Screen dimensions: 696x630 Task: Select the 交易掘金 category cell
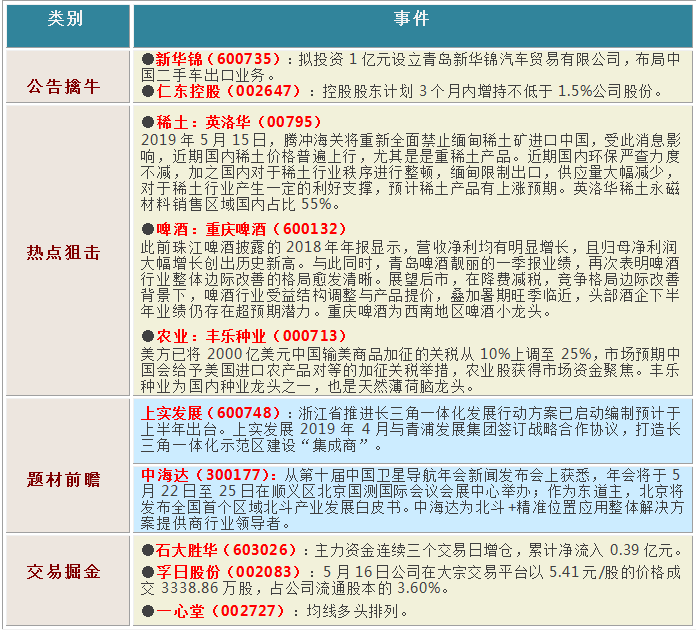(68, 580)
